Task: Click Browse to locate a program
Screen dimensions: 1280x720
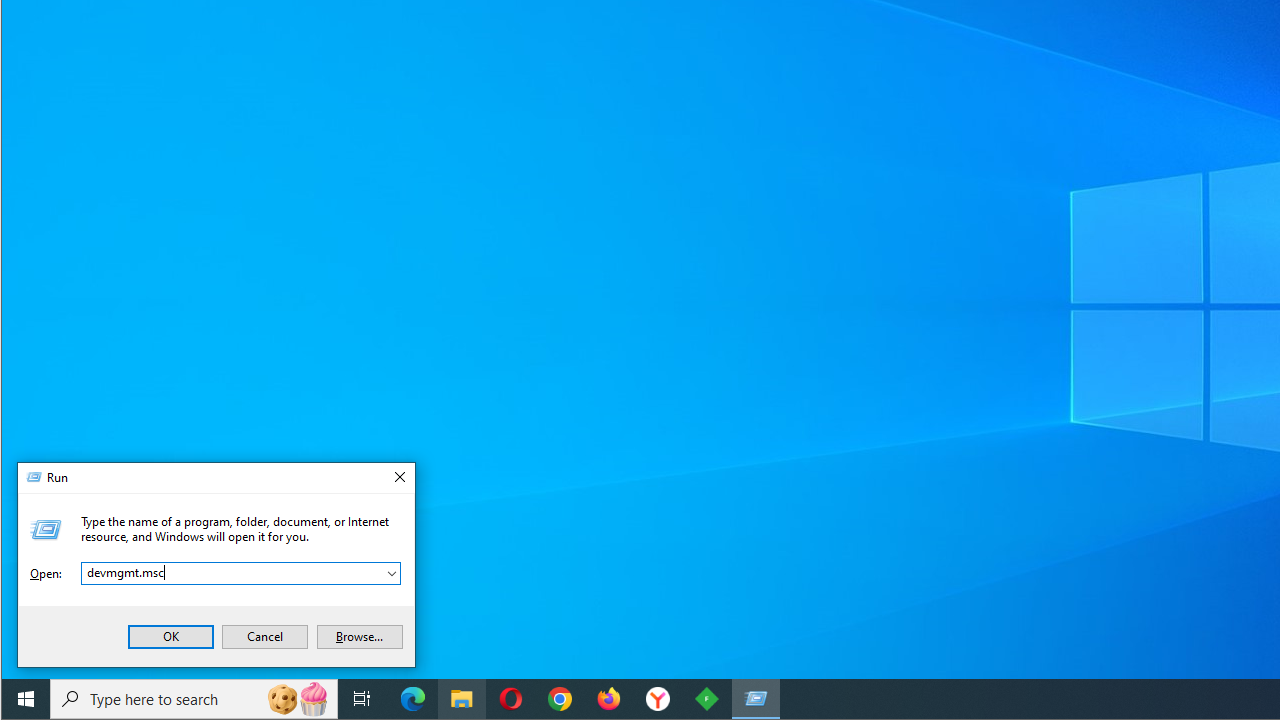Action: (x=359, y=636)
